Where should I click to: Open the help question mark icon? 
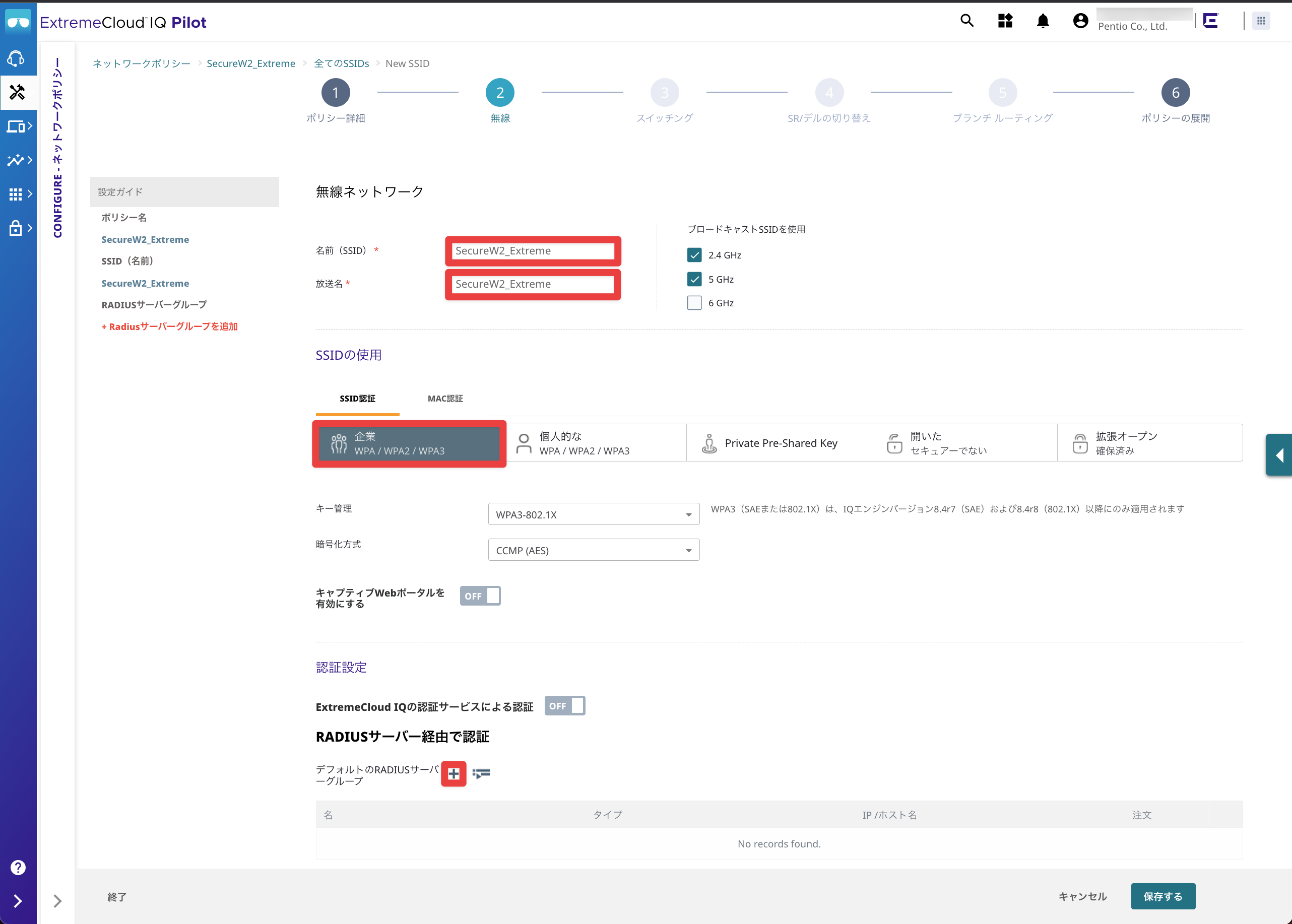pos(18,867)
